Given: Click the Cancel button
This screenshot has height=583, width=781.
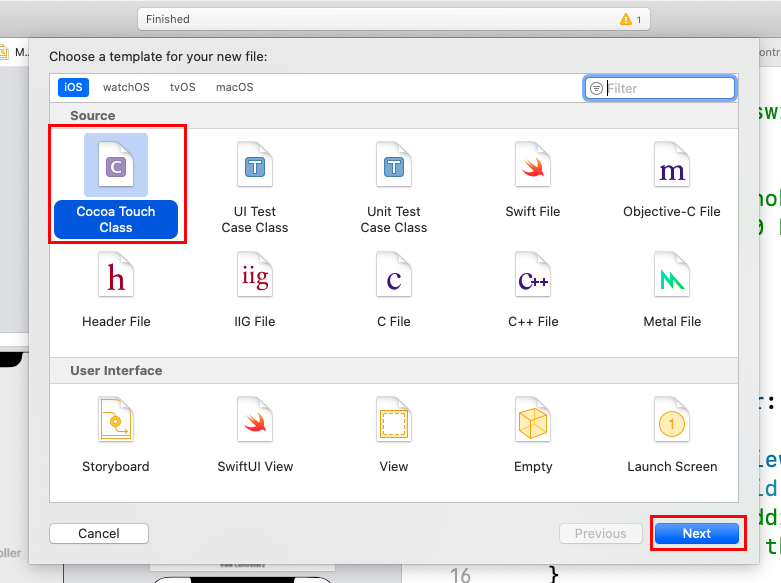Looking at the screenshot, I should 99,533.
